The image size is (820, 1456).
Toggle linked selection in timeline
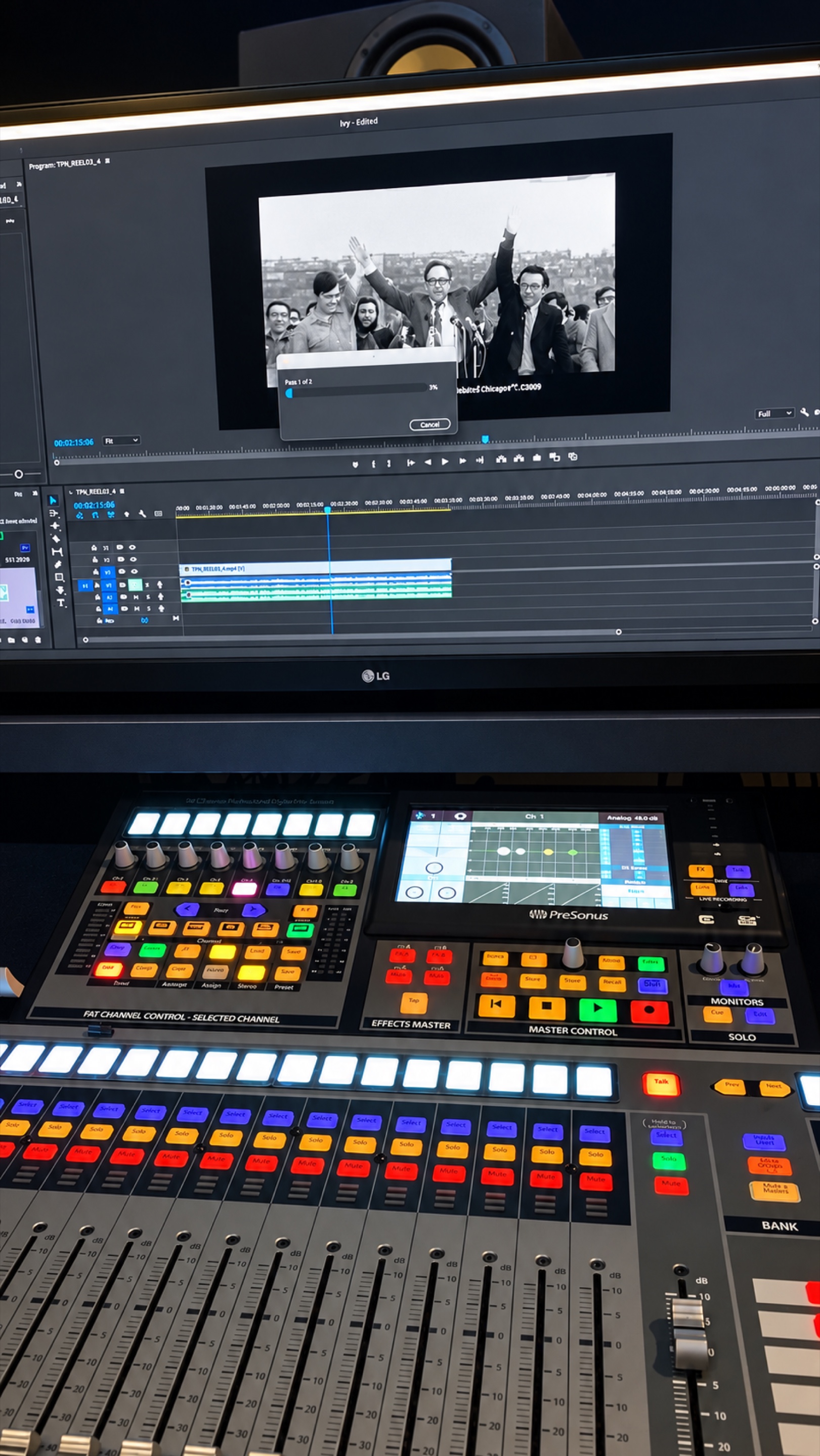pyautogui.click(x=111, y=514)
